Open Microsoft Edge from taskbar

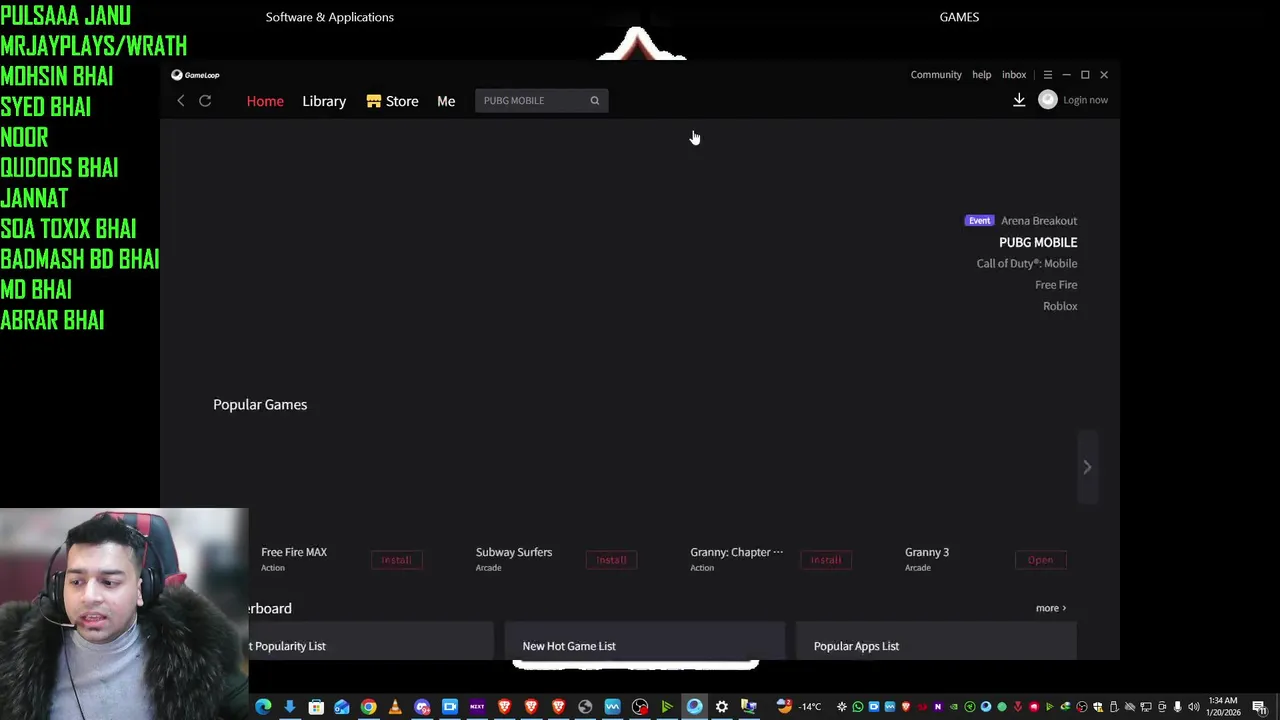click(x=263, y=707)
